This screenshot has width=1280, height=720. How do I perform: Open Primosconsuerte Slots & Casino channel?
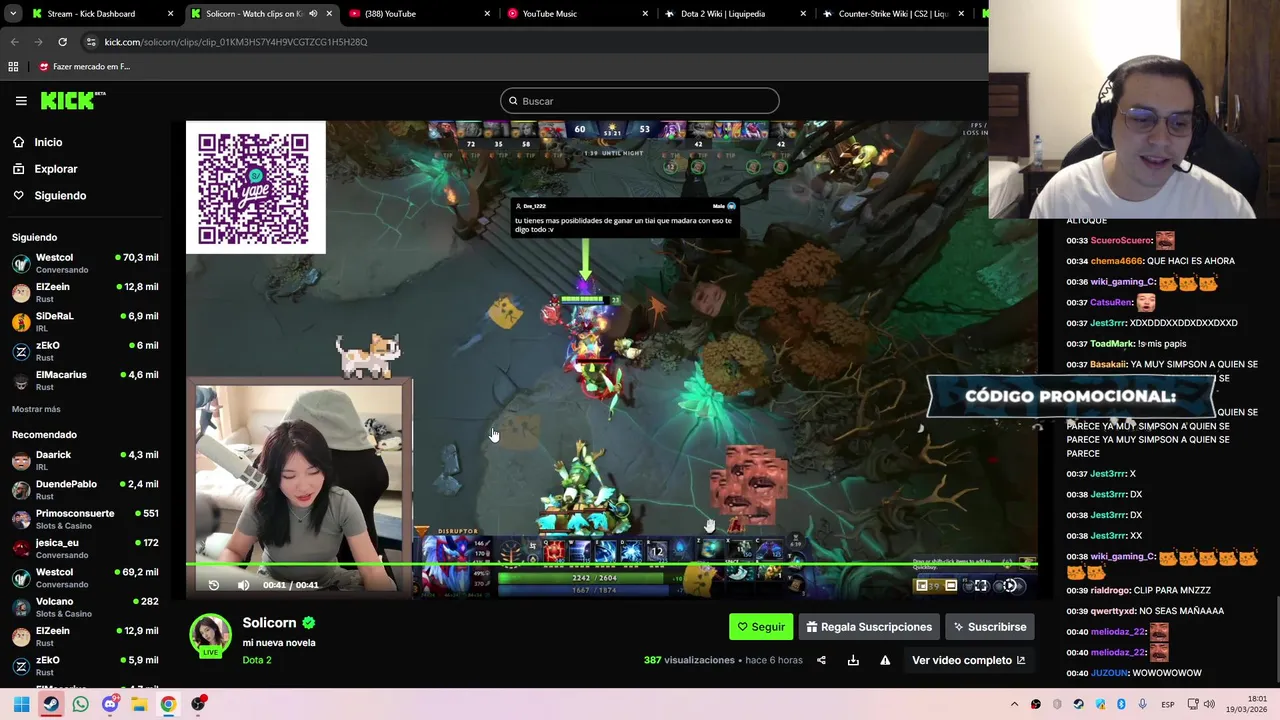(x=85, y=519)
